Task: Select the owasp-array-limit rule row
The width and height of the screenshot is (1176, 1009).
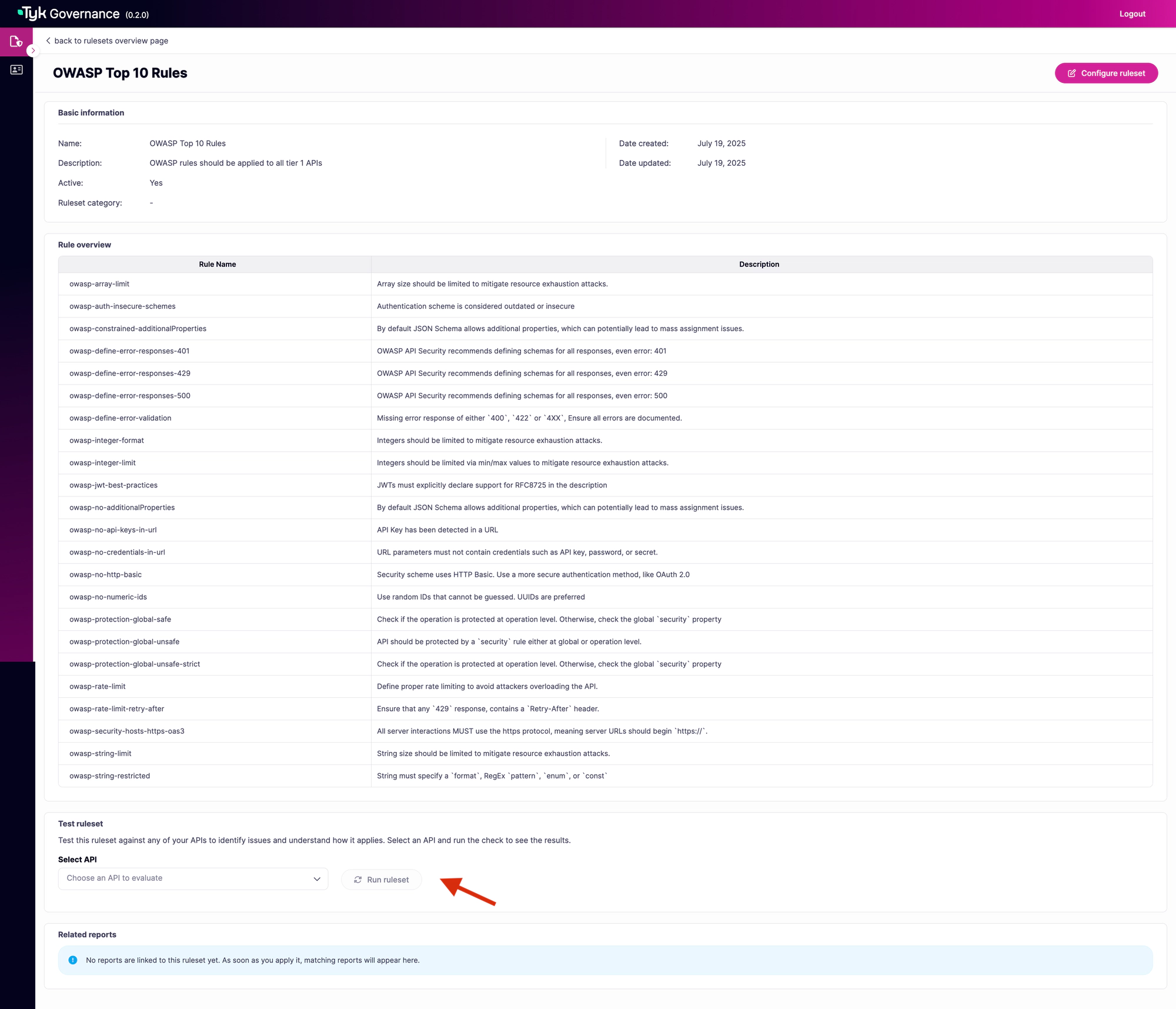Action: (99, 284)
